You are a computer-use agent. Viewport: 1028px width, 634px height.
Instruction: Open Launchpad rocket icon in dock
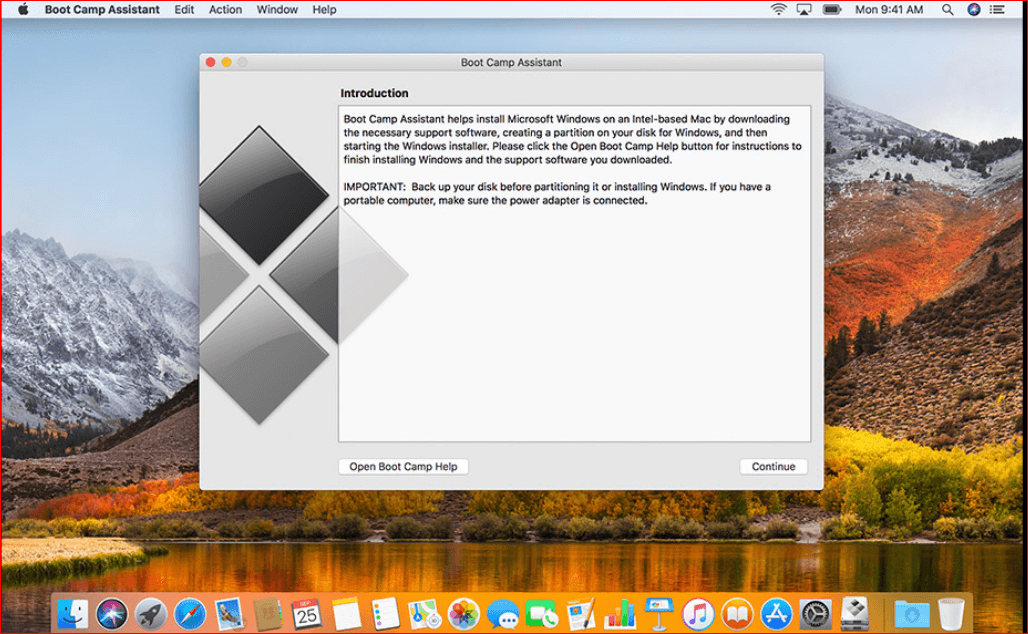pos(151,614)
